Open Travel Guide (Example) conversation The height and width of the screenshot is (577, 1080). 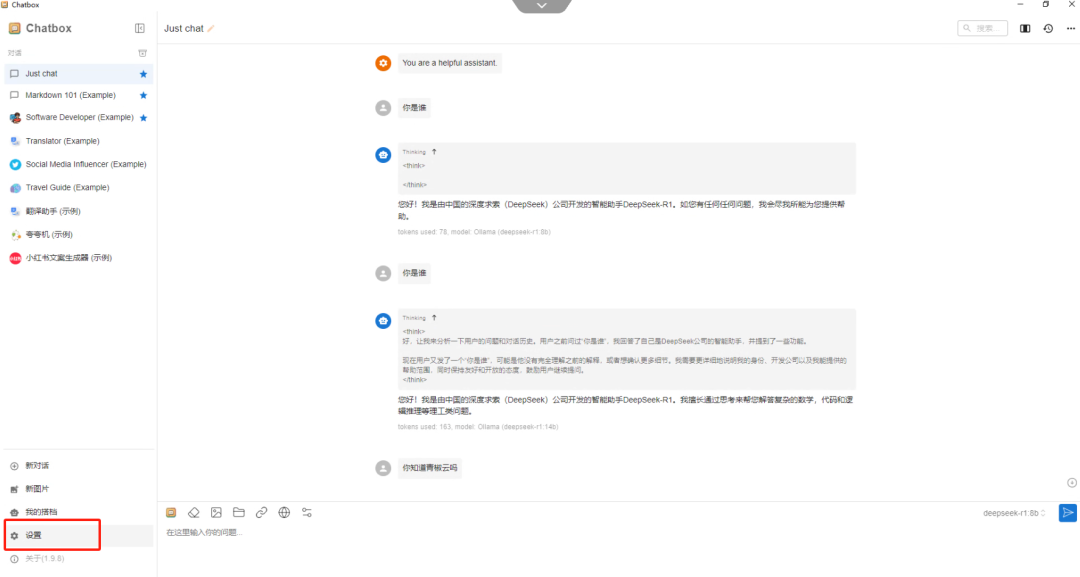point(79,188)
